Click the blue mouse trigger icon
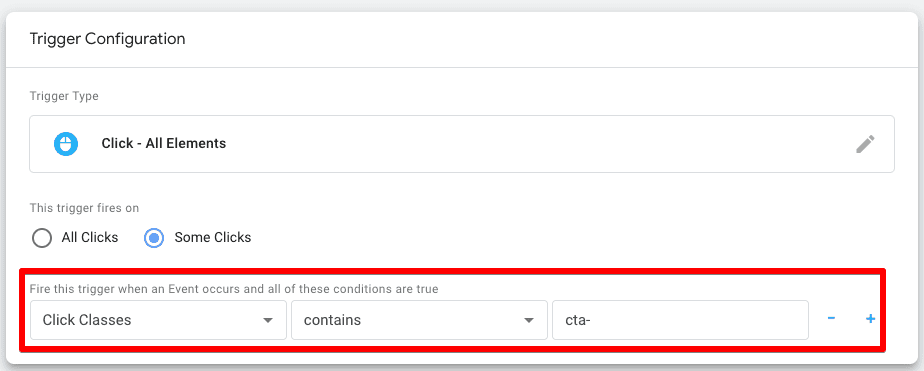924x371 pixels. click(66, 144)
